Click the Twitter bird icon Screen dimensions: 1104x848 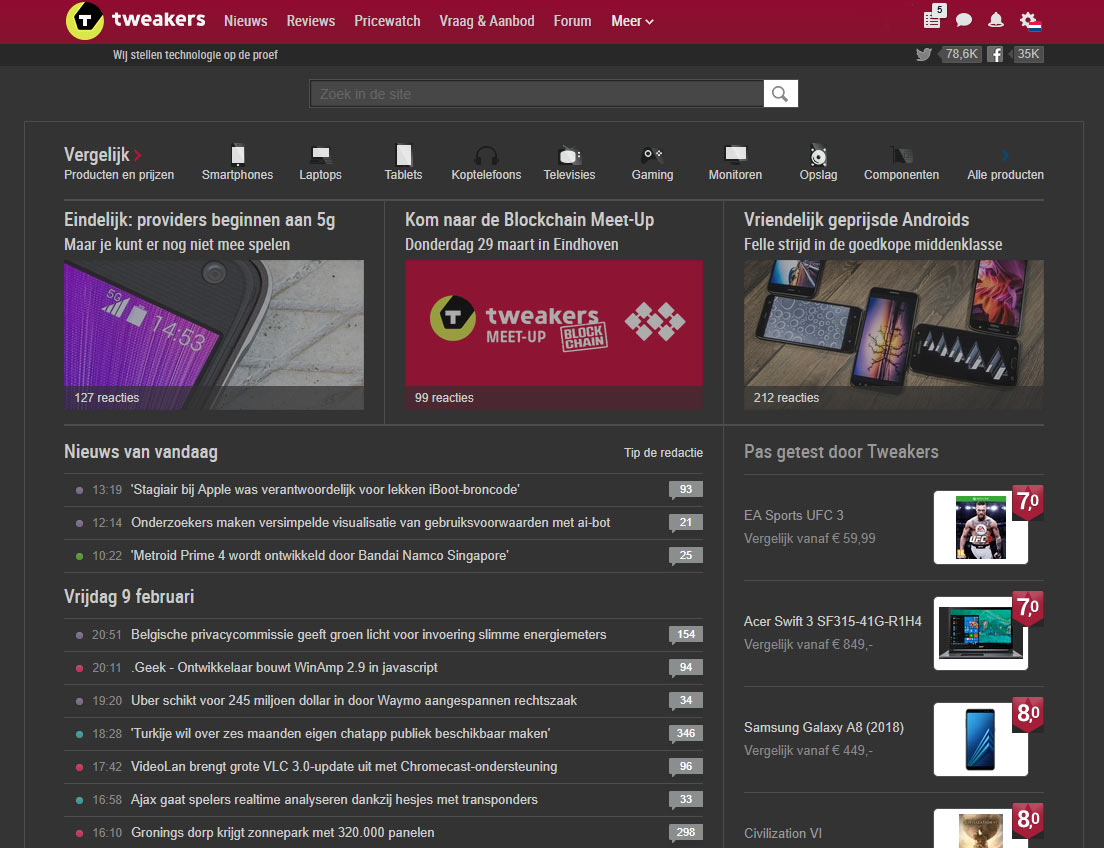pos(924,54)
